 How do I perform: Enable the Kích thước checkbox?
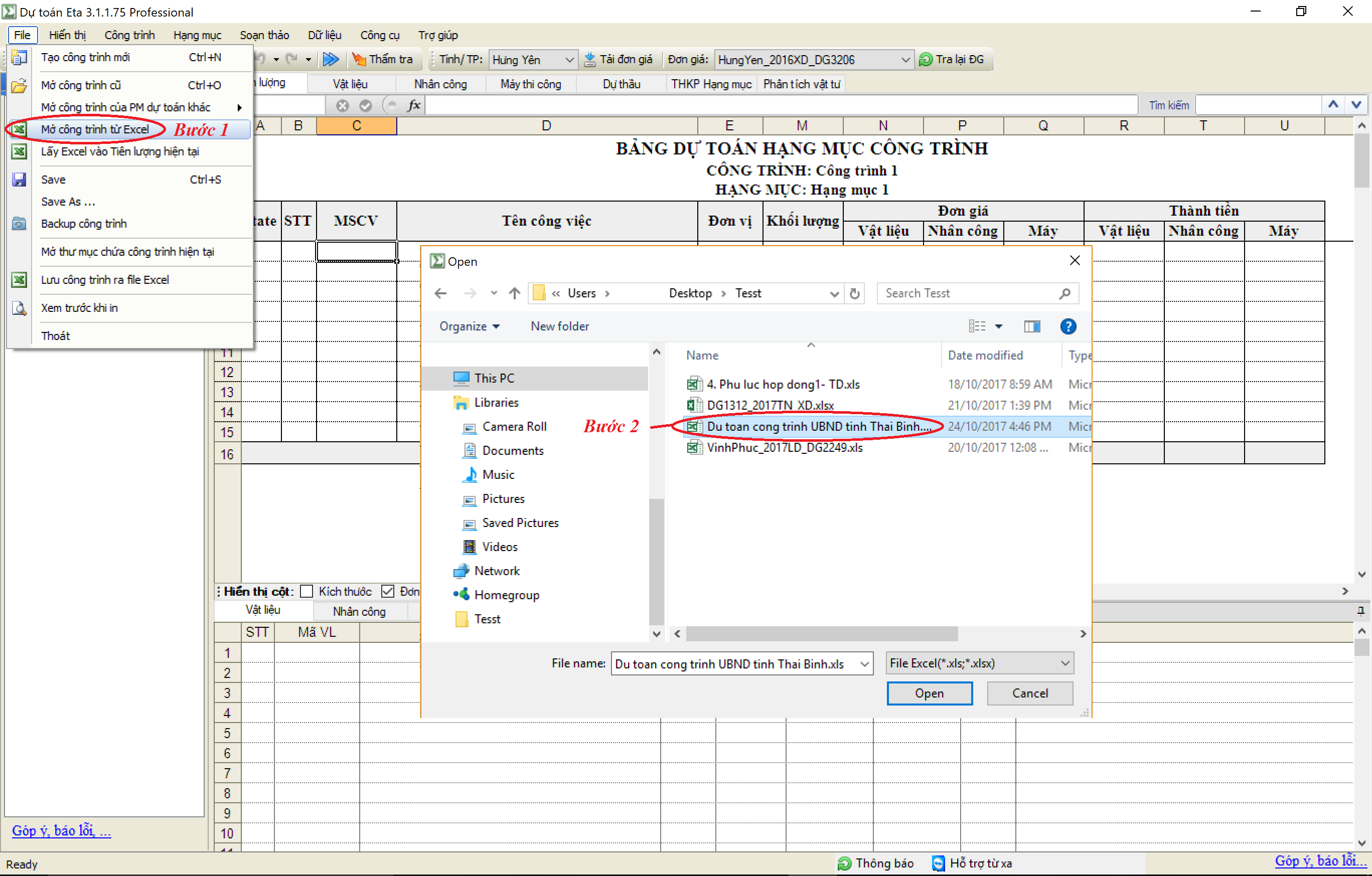[307, 591]
